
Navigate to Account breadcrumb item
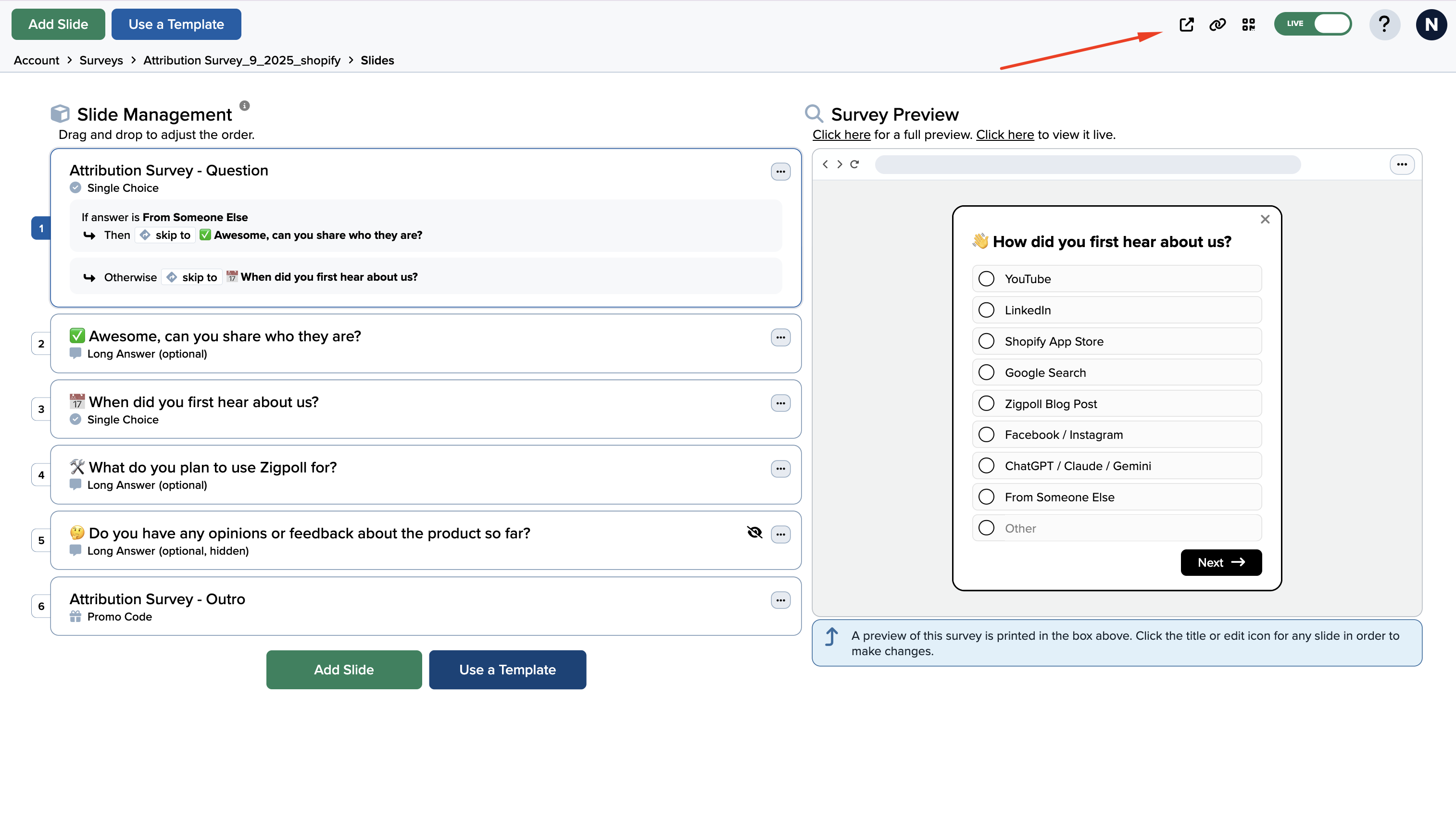coord(36,61)
